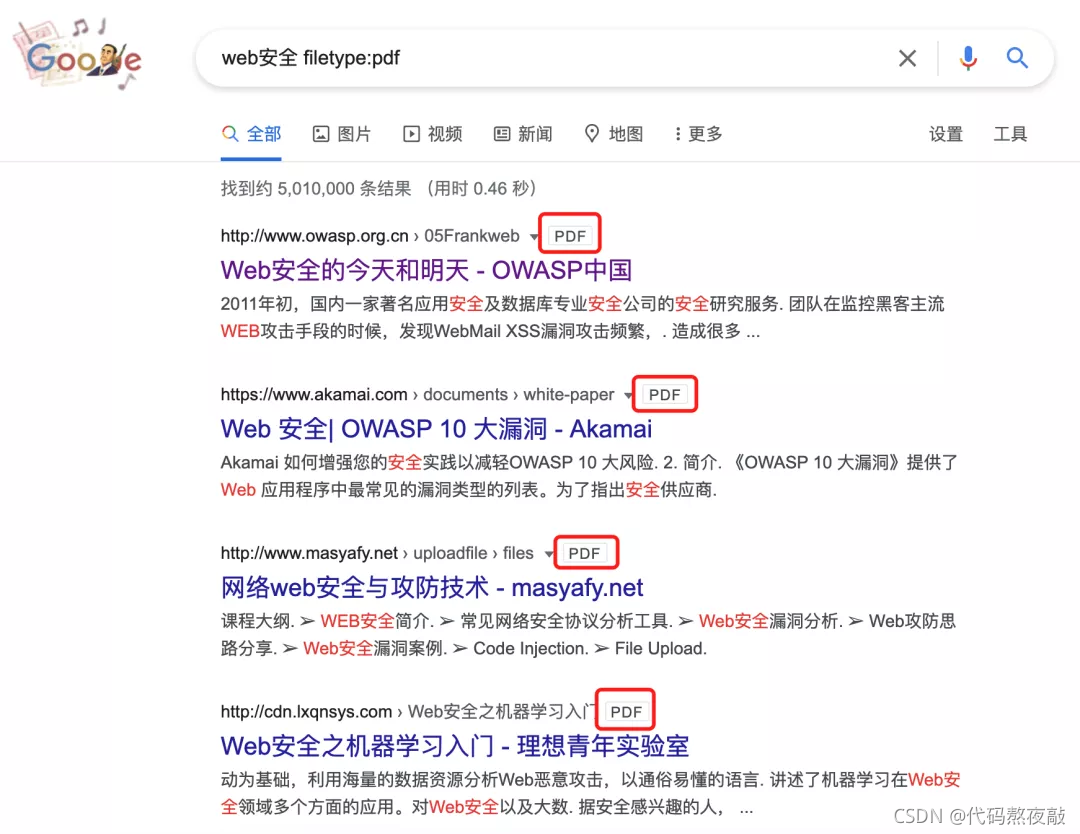Start voice search with microphone icon
Viewport: 1080px width, 834px height.
point(968,58)
